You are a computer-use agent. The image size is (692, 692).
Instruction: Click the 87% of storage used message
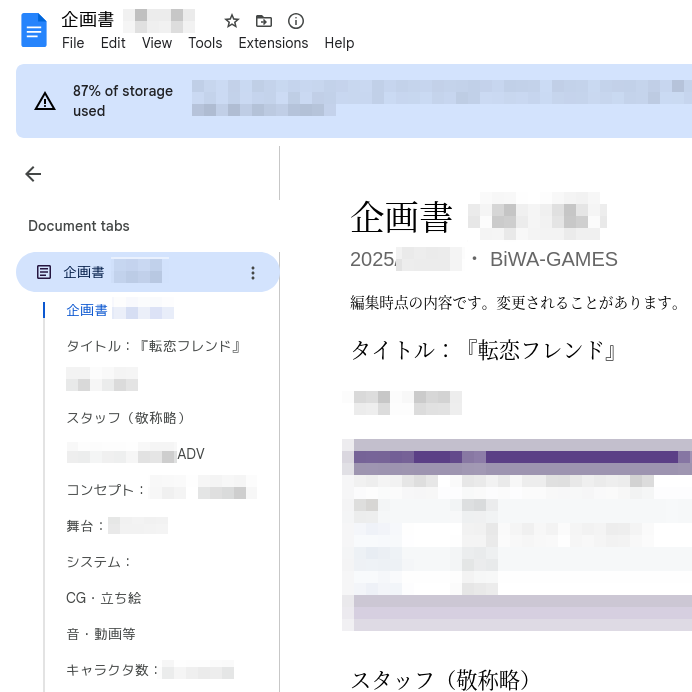(x=123, y=101)
